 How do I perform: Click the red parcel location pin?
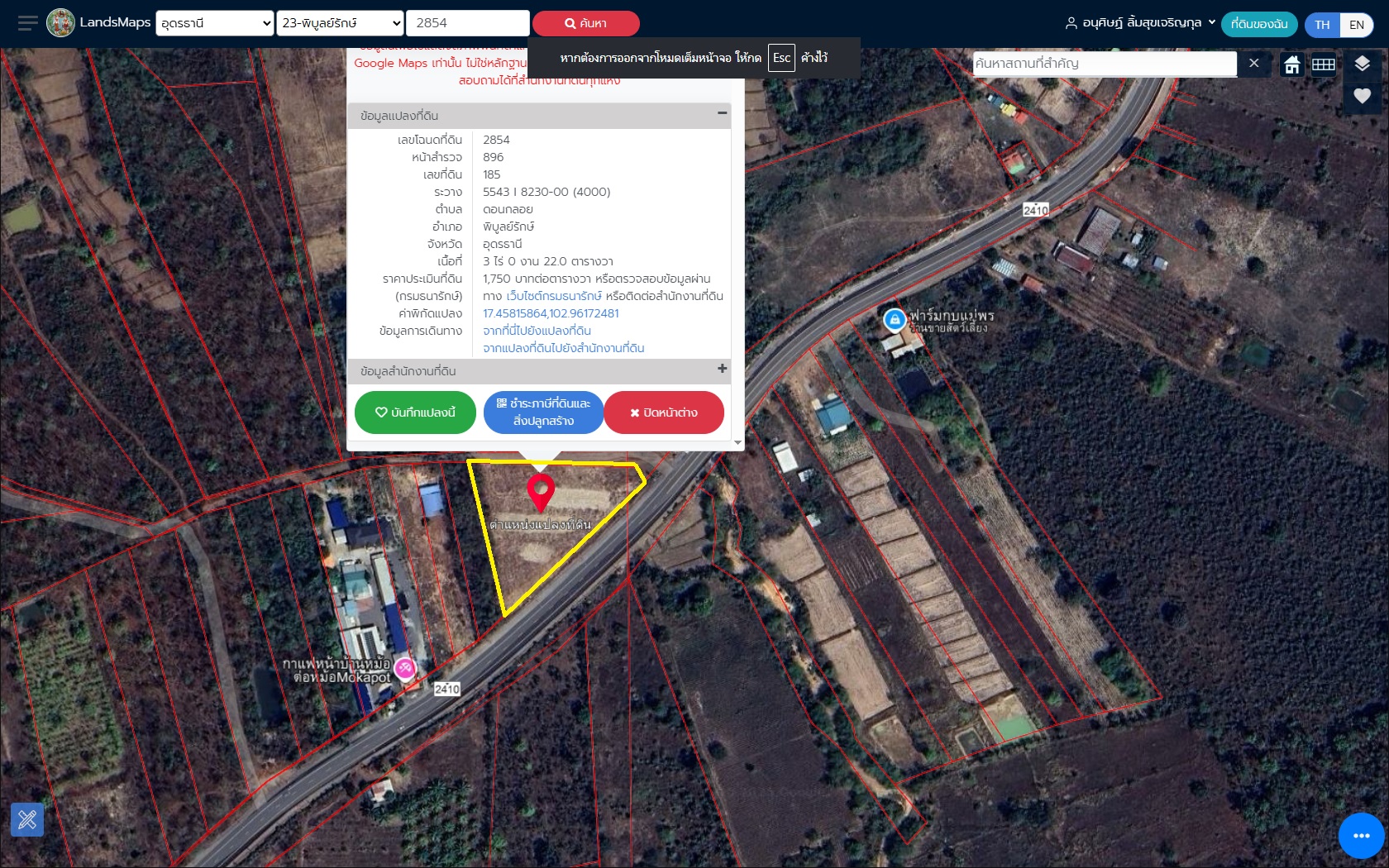click(541, 491)
